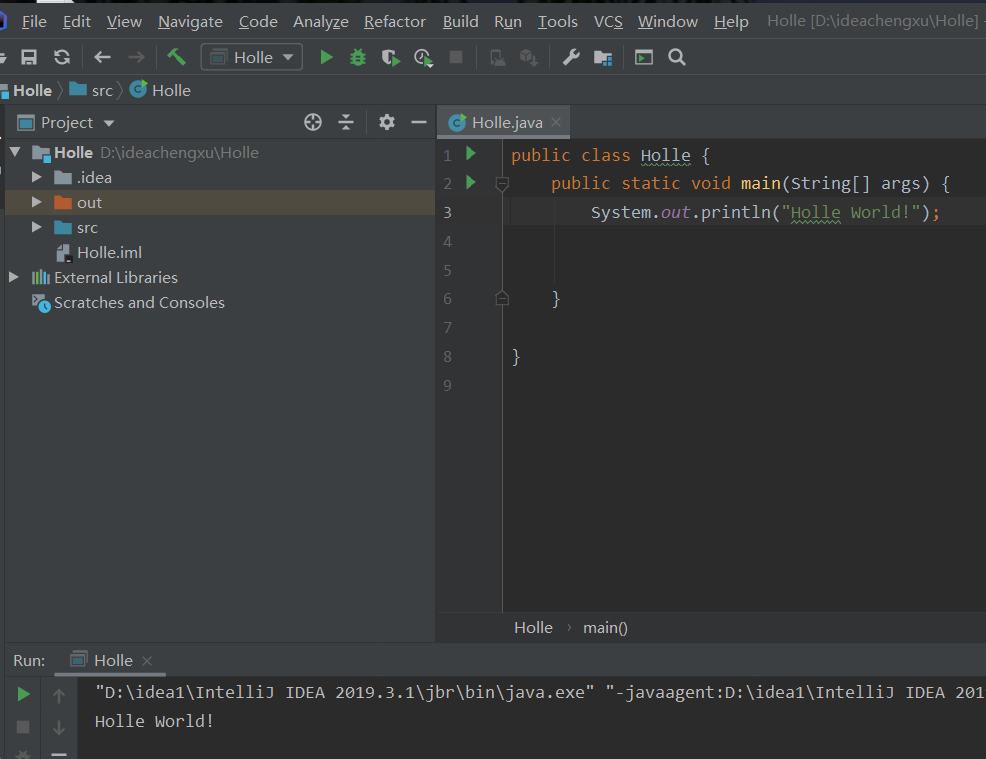The image size is (986, 759).
Task: Click the gray stop square in the toolbar
Action: 456,57
